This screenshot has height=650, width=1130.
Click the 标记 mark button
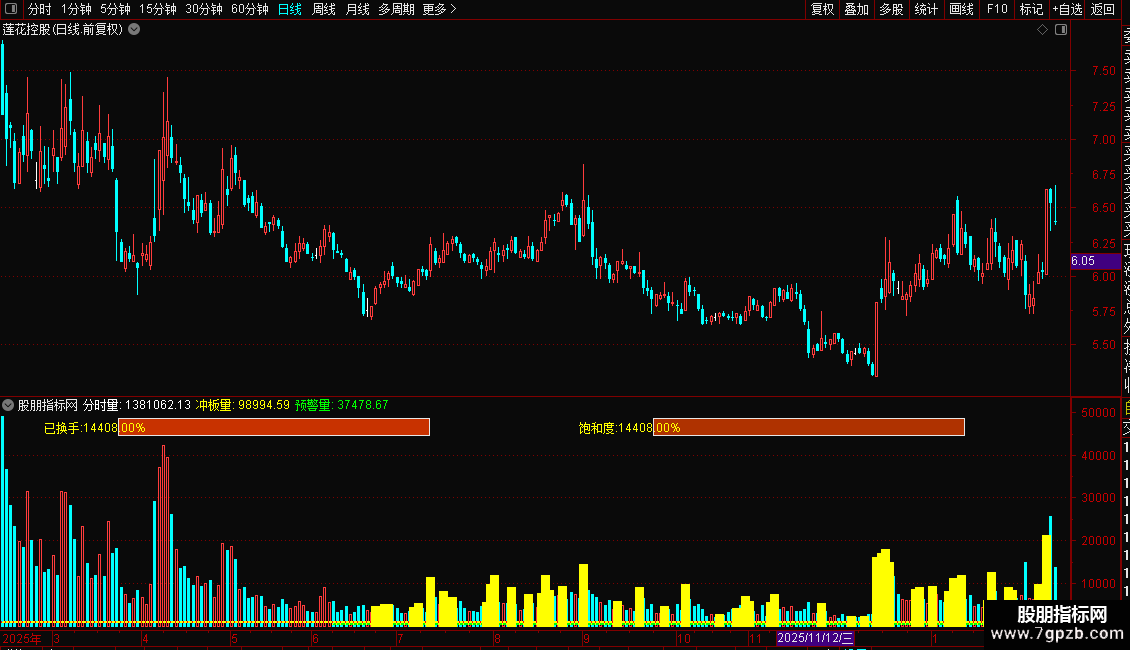click(1031, 9)
